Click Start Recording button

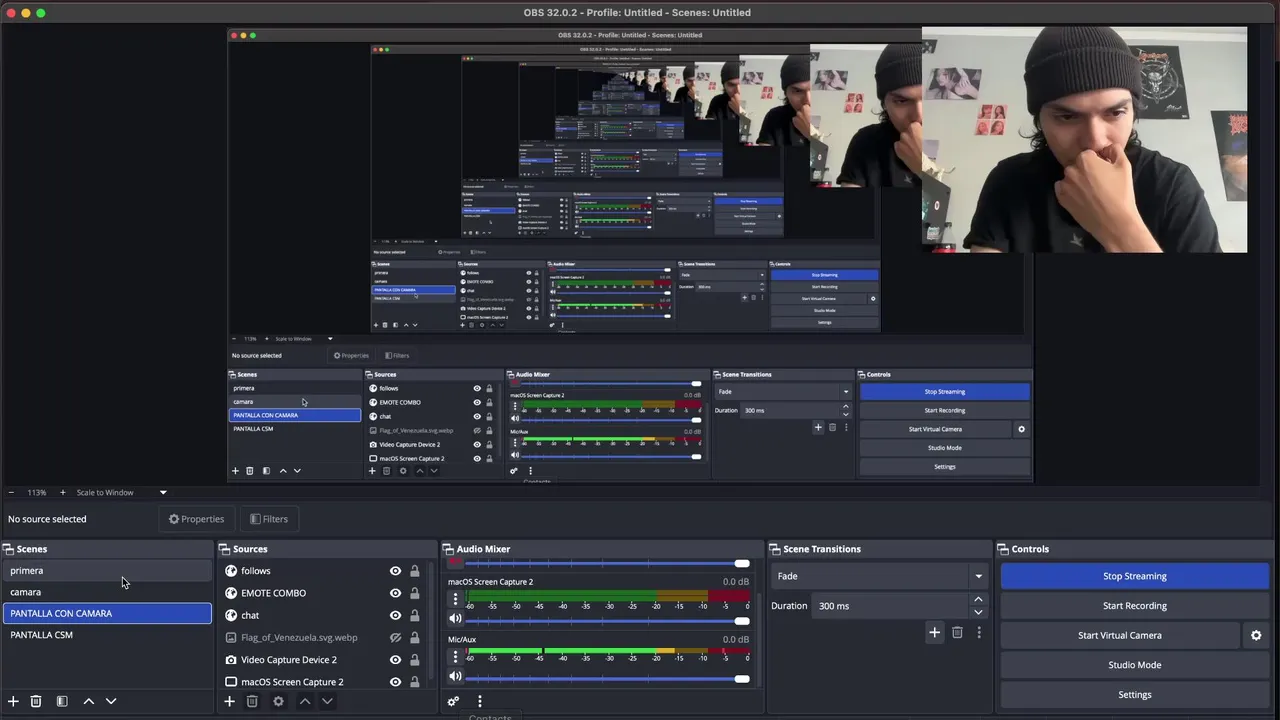pyautogui.click(x=1134, y=606)
